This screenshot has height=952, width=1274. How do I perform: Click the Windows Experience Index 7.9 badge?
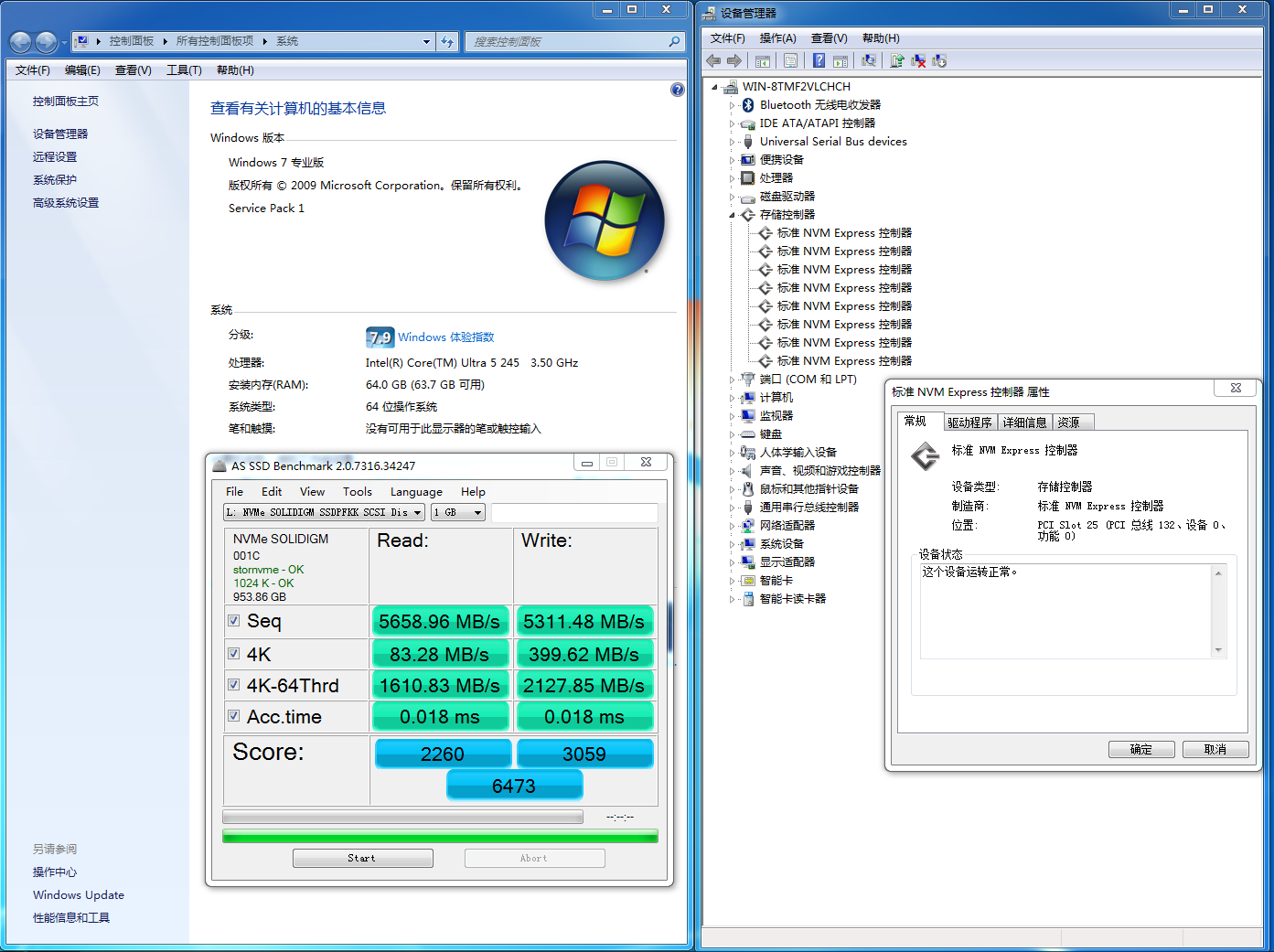click(380, 337)
